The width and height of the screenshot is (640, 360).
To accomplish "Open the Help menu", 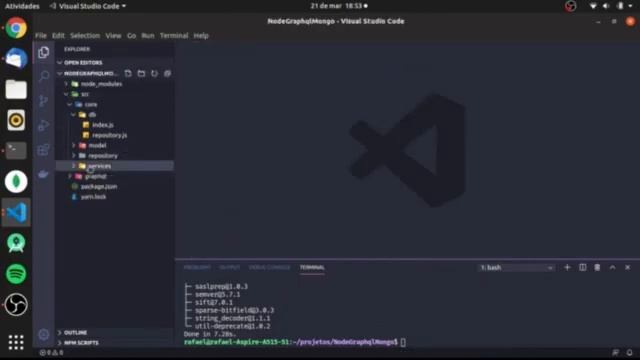I will pos(201,36).
